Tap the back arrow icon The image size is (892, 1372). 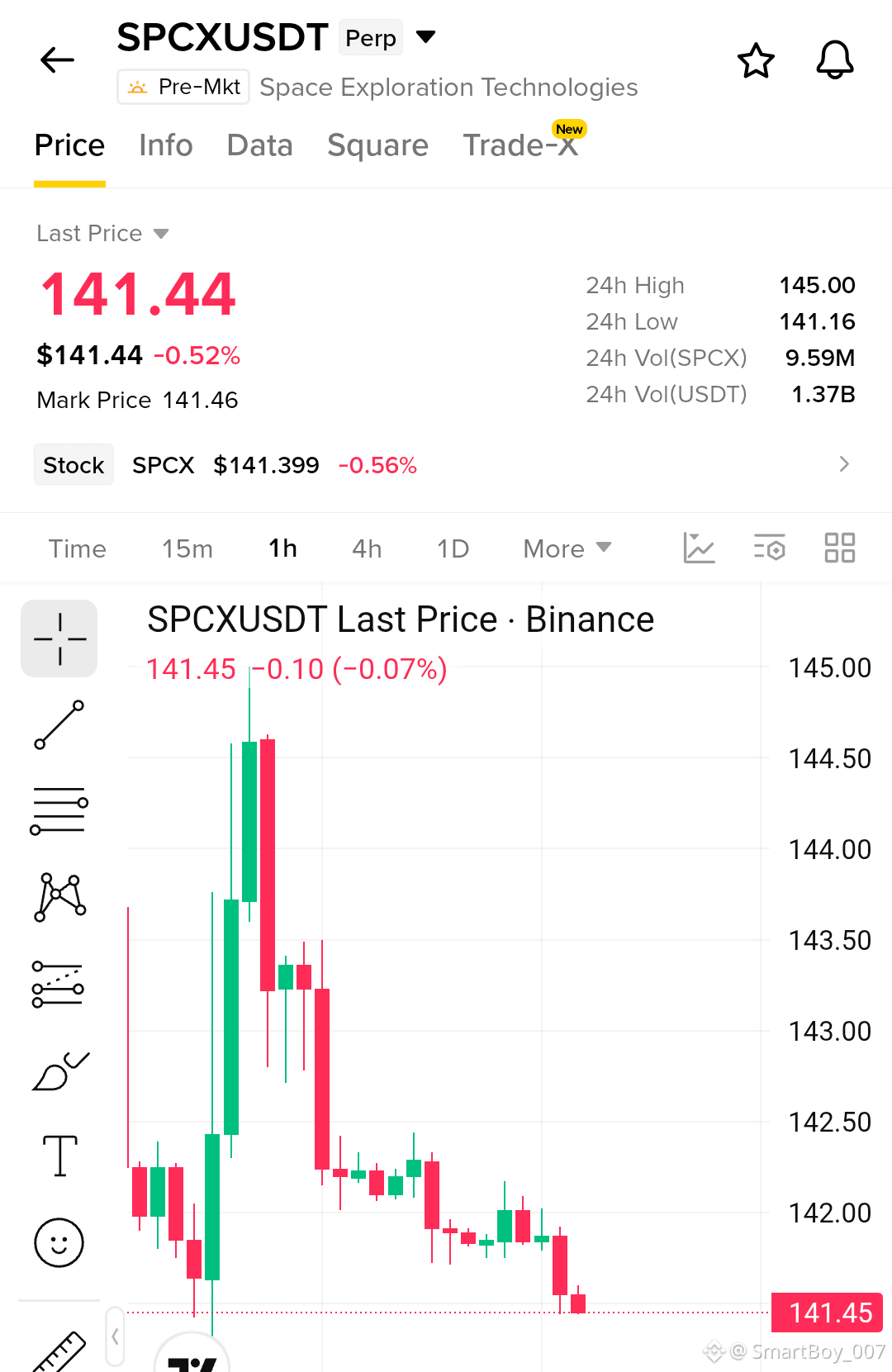(57, 59)
